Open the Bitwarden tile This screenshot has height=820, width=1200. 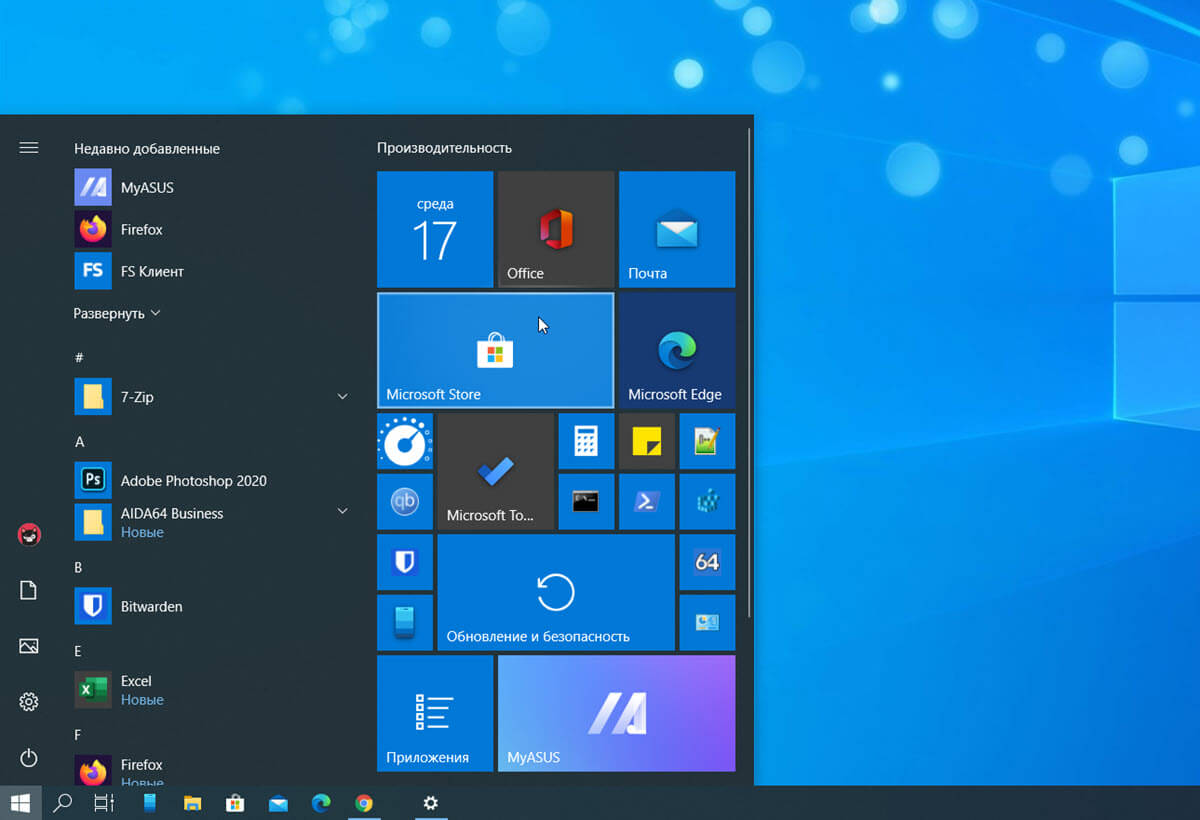tap(405, 562)
